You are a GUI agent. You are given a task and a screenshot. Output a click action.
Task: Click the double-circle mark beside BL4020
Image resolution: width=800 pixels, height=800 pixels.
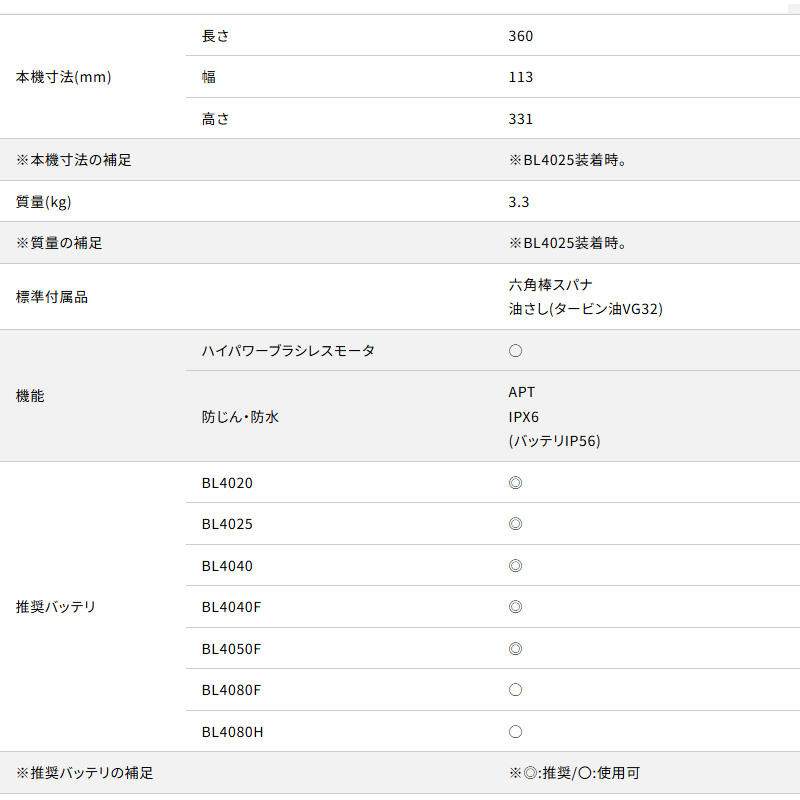coord(515,483)
